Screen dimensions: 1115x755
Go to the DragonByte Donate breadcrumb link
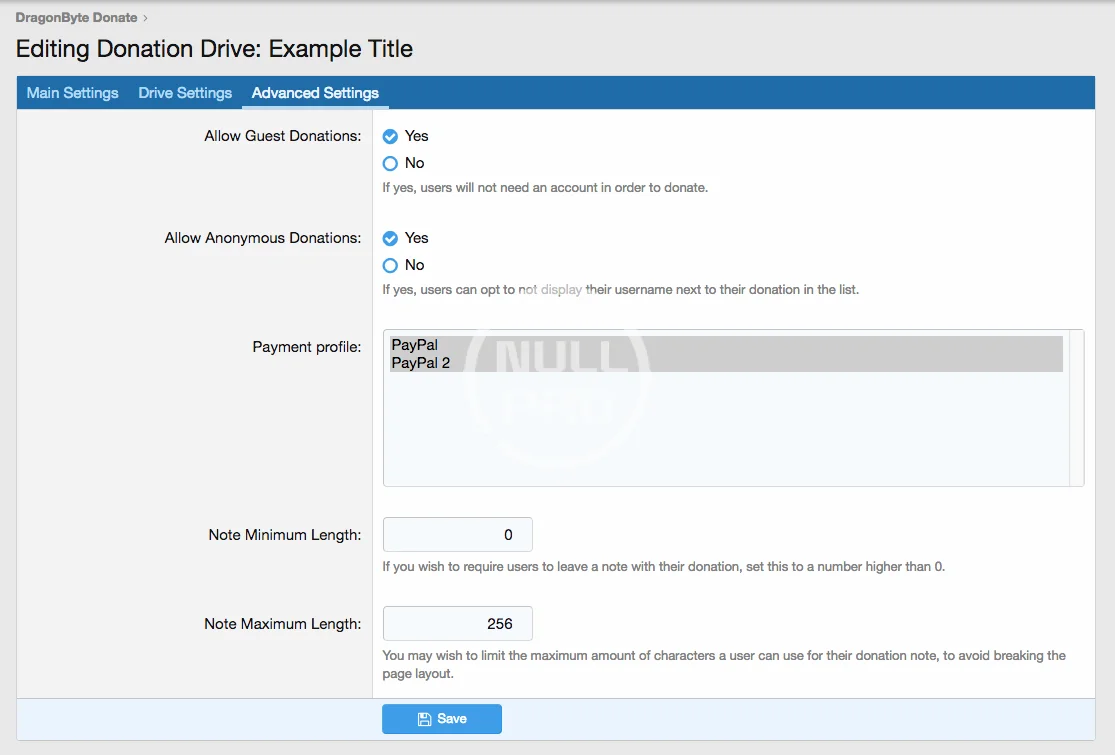[x=76, y=18]
